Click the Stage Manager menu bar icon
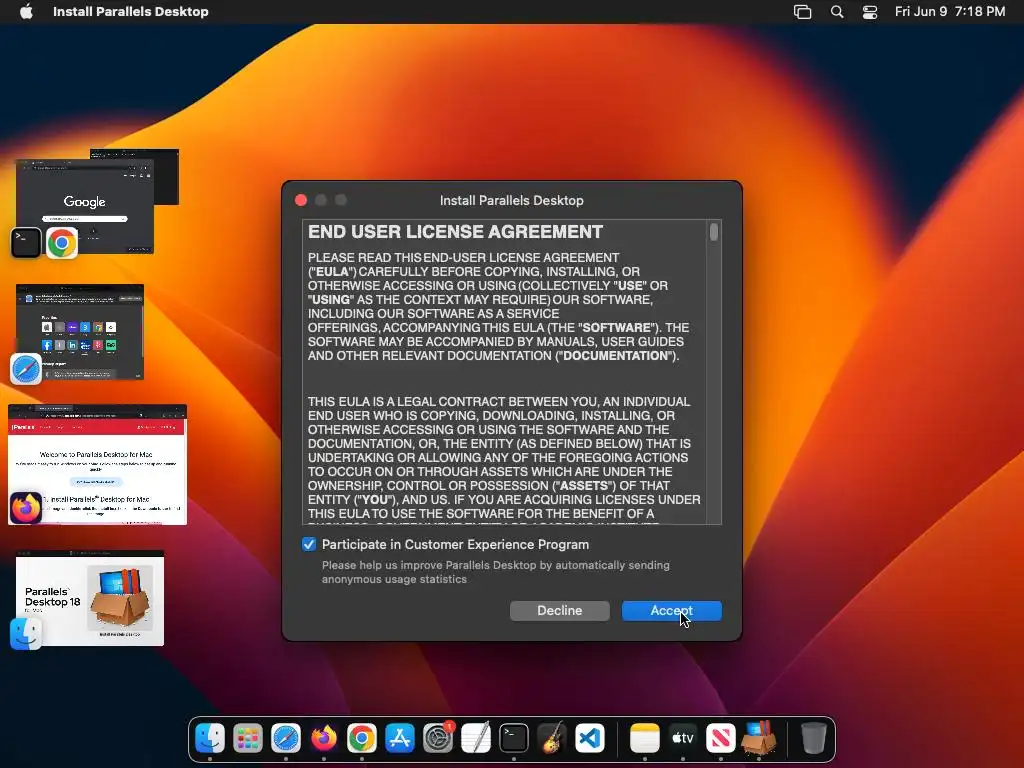 pos(803,12)
